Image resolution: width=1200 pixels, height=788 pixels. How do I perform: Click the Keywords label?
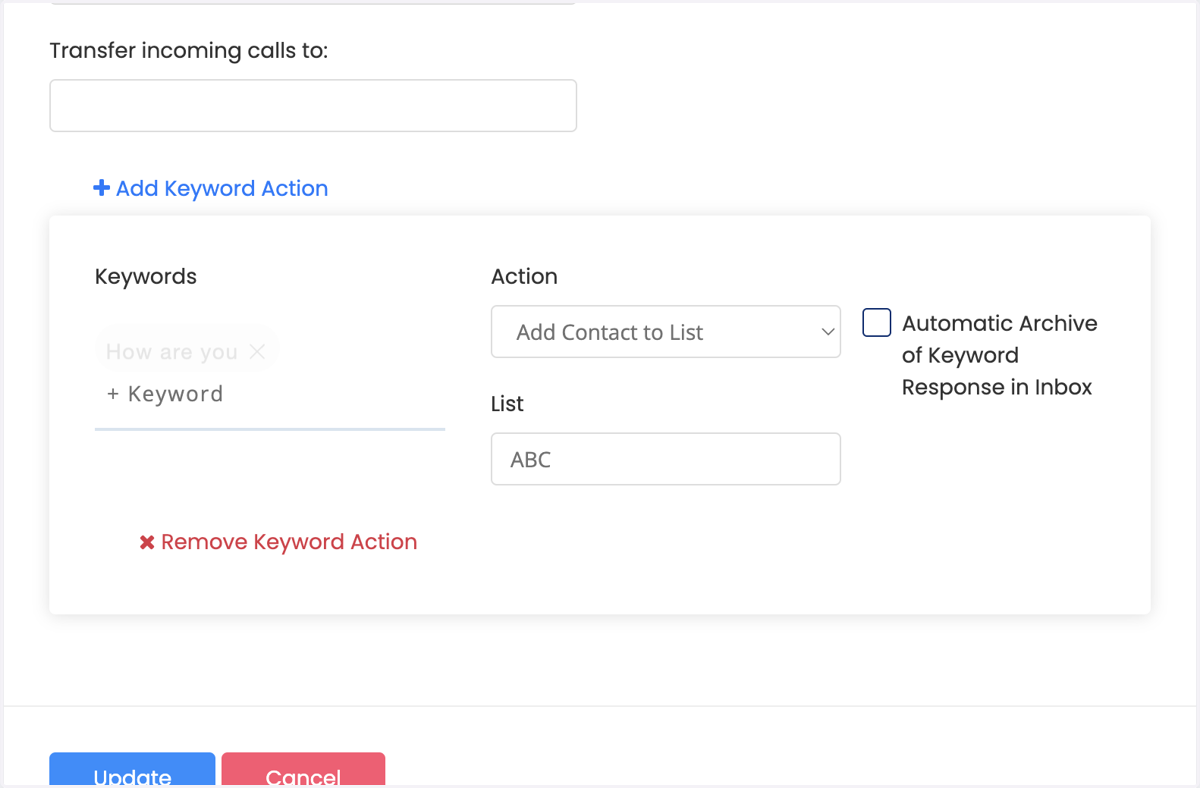[x=146, y=277]
